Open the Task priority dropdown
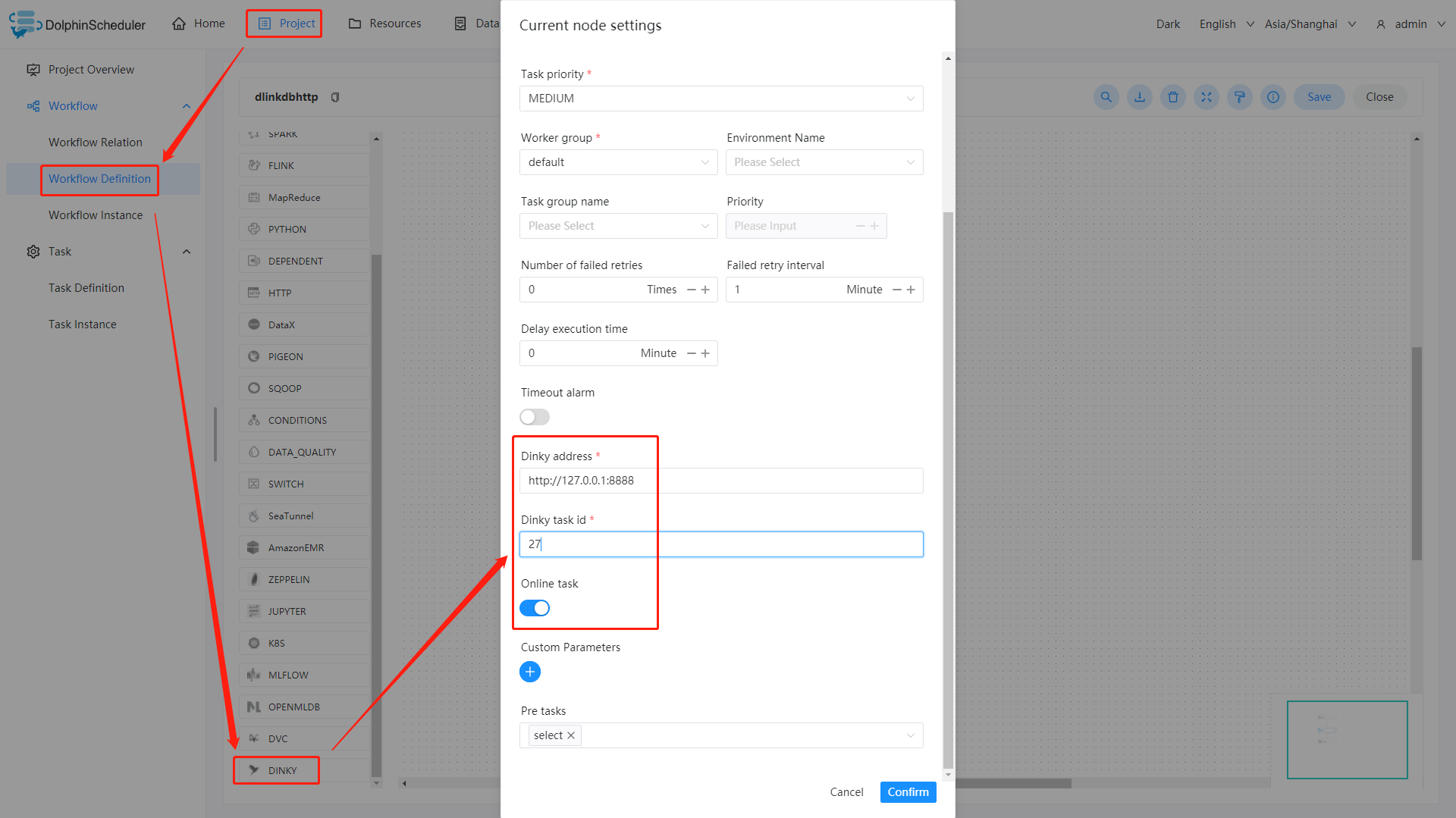Screen dimensions: 1456x818 click(720, 99)
